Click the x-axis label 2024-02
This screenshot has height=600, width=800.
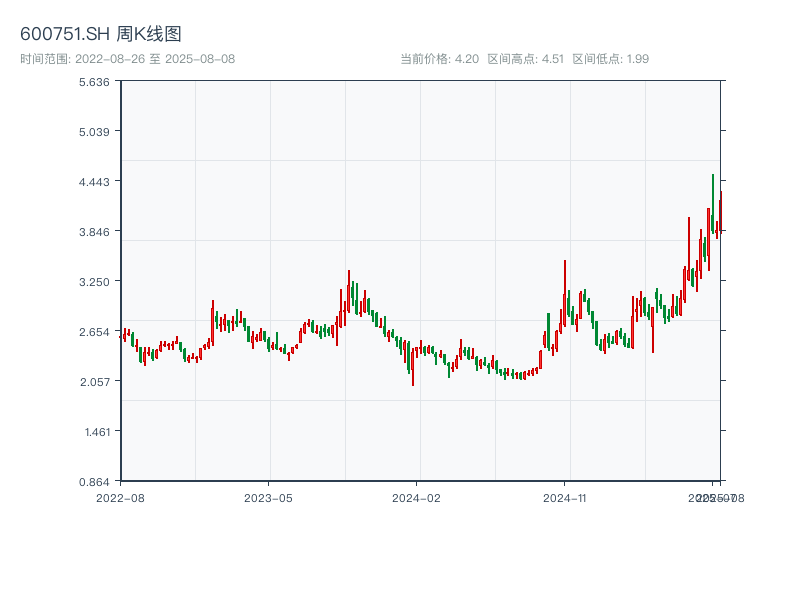(416, 498)
